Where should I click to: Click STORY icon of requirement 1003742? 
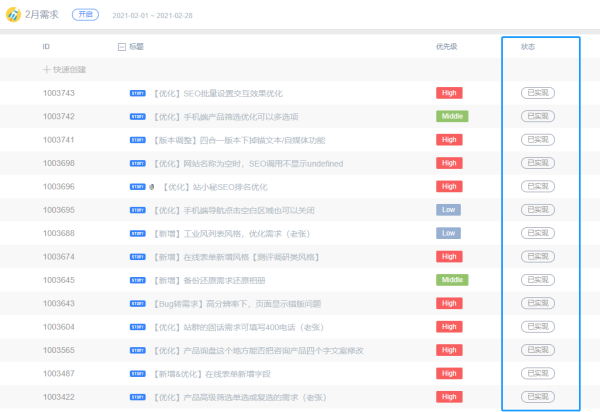(138, 116)
